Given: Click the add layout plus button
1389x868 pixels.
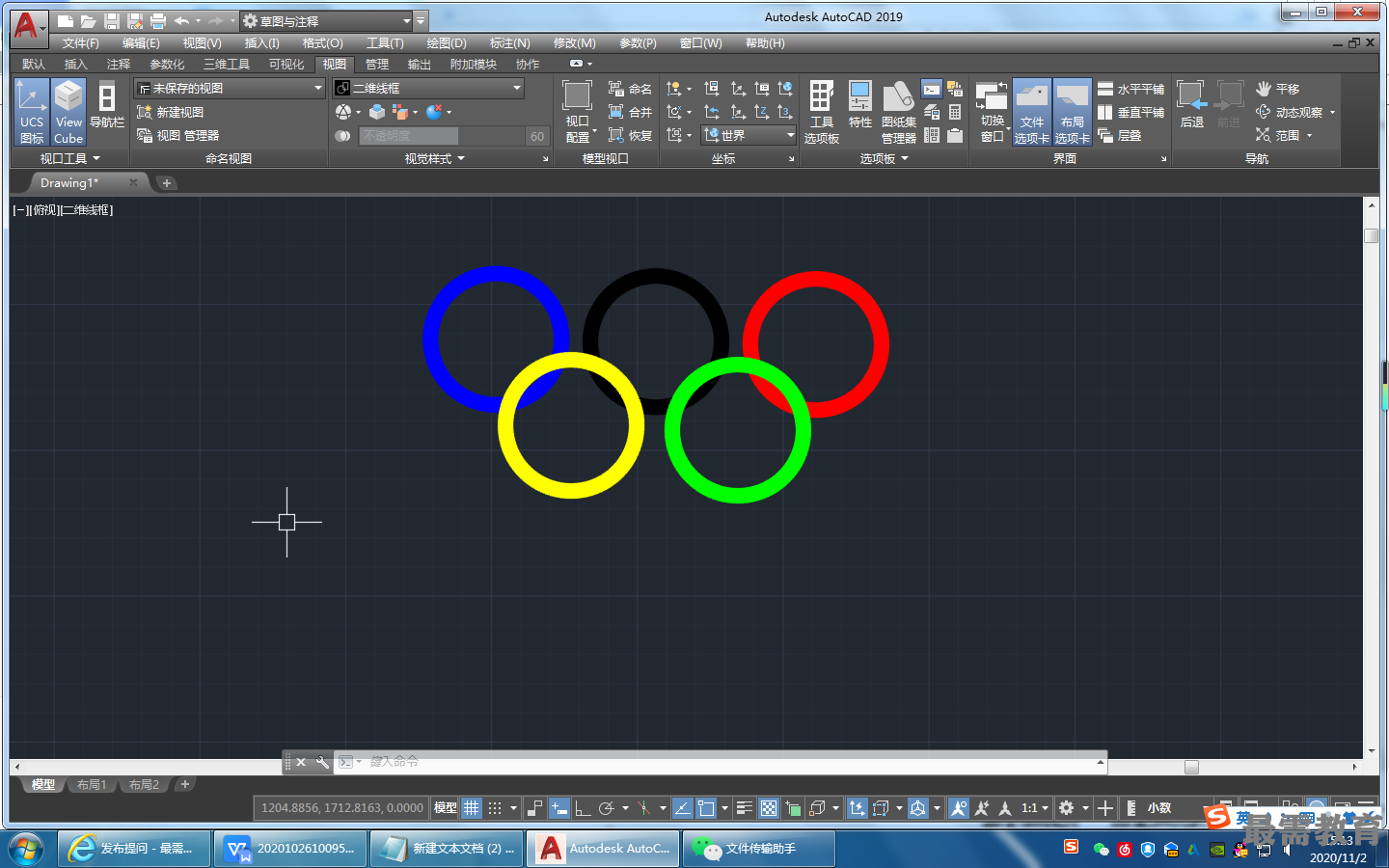Looking at the screenshot, I should (185, 785).
